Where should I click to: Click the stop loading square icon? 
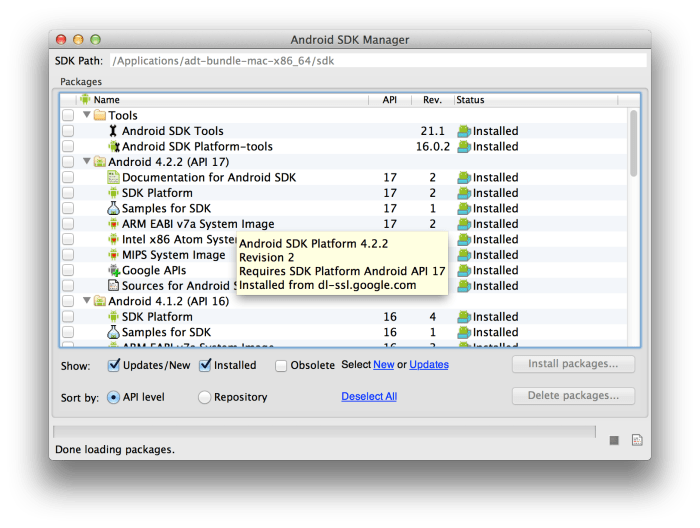[614, 441]
